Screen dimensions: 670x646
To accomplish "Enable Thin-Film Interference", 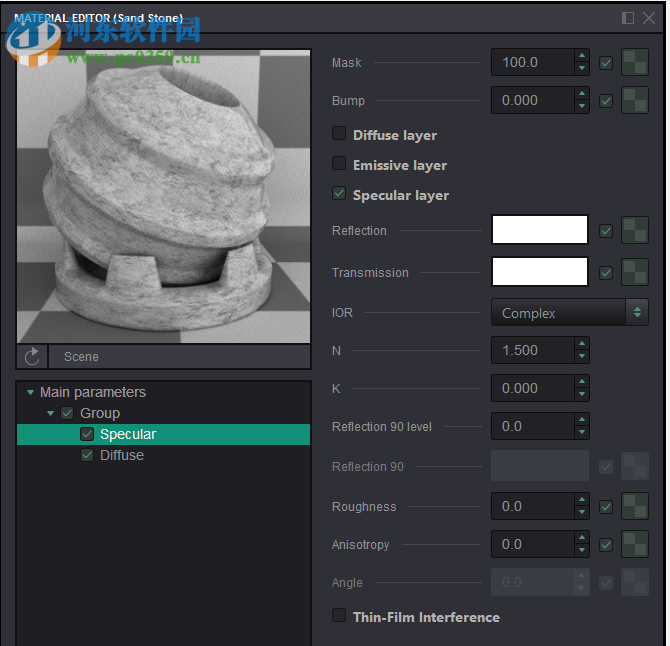I will 339,615.
